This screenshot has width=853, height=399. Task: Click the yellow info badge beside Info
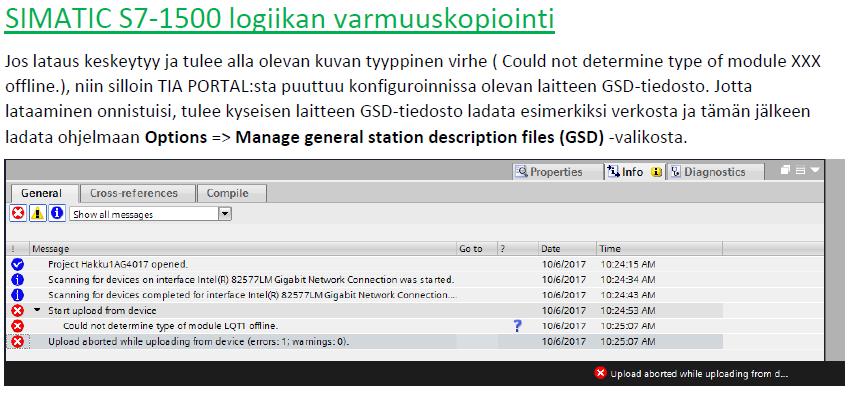(x=657, y=172)
